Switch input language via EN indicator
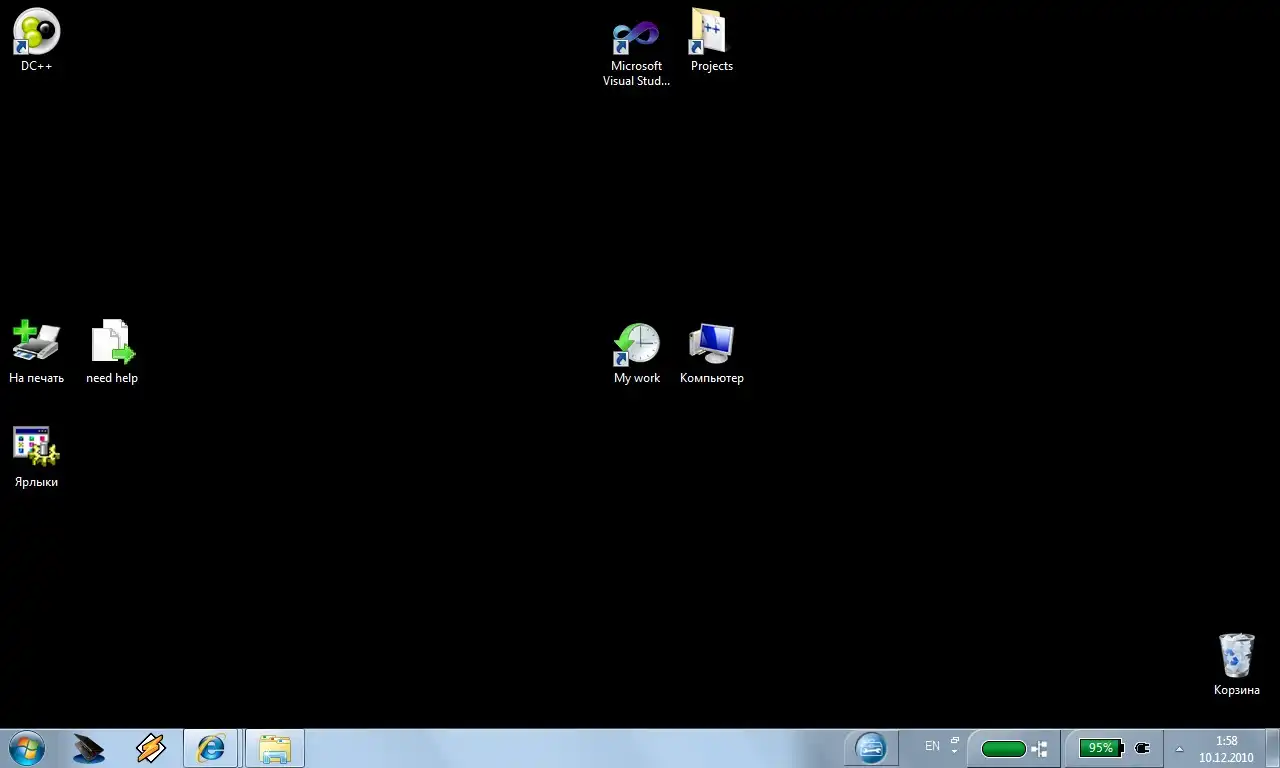The width and height of the screenshot is (1280, 768). click(x=932, y=746)
